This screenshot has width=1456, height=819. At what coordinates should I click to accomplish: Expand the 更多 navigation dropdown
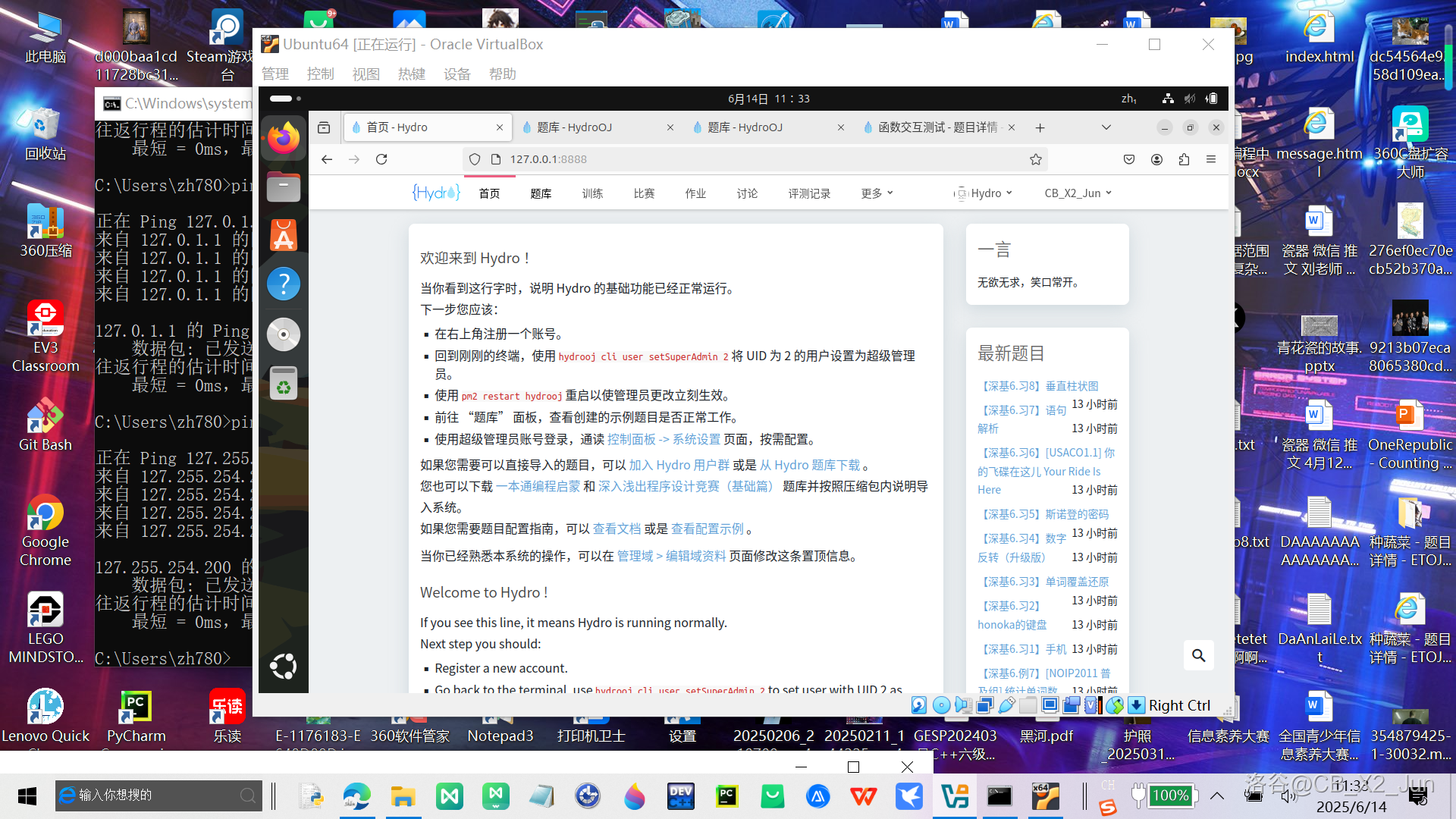tap(877, 193)
